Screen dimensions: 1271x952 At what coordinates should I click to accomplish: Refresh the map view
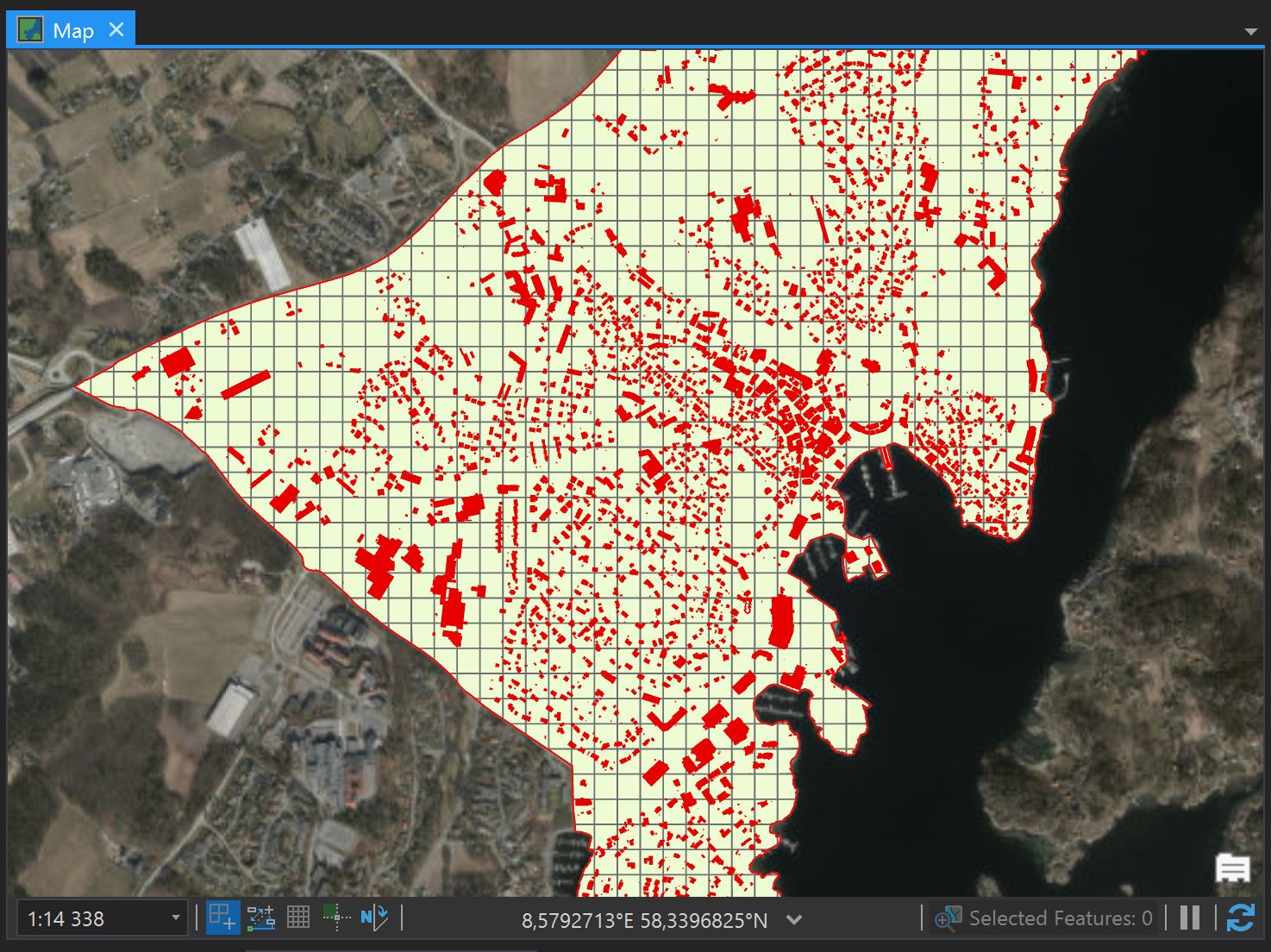click(1240, 918)
